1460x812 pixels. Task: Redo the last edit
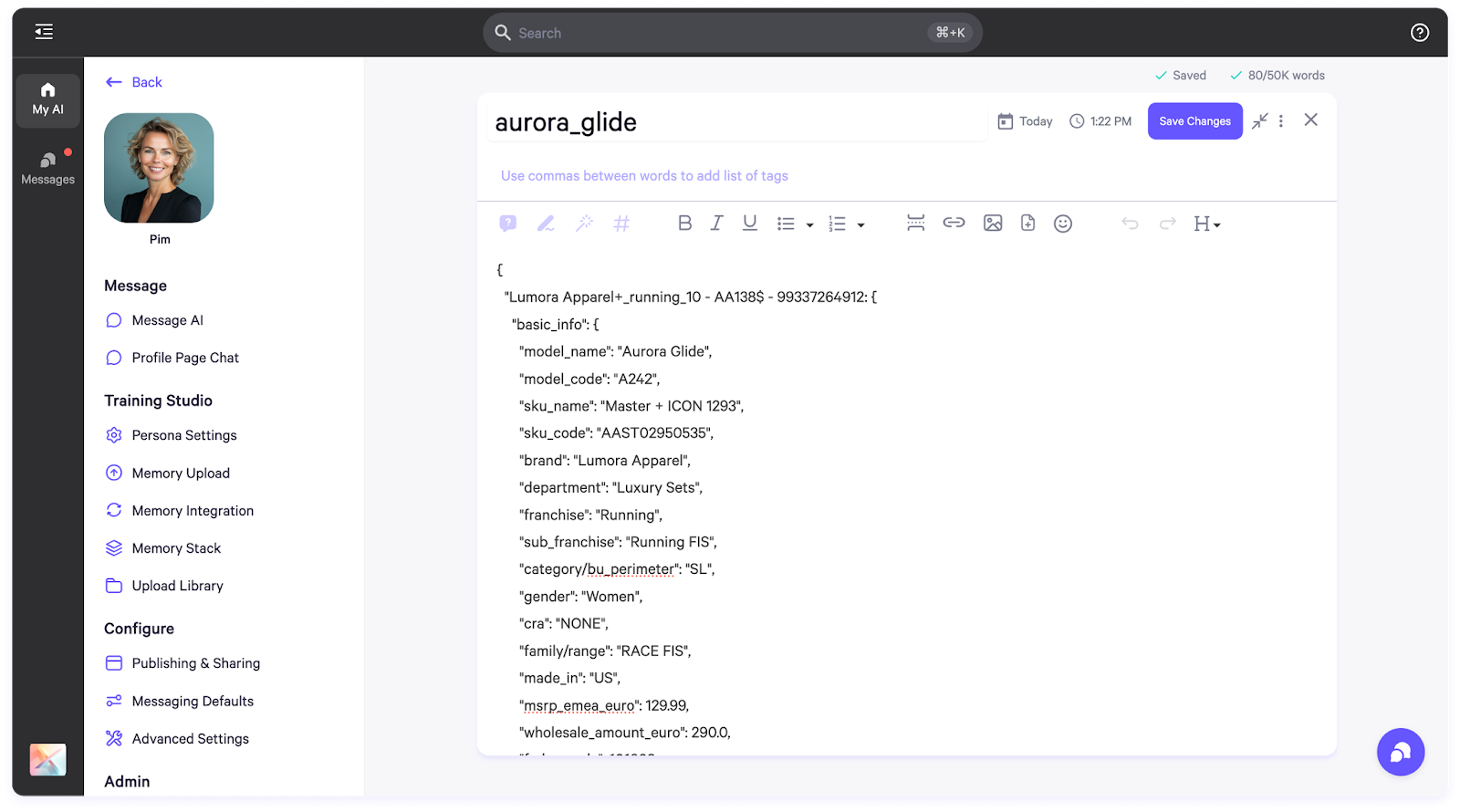click(1168, 224)
